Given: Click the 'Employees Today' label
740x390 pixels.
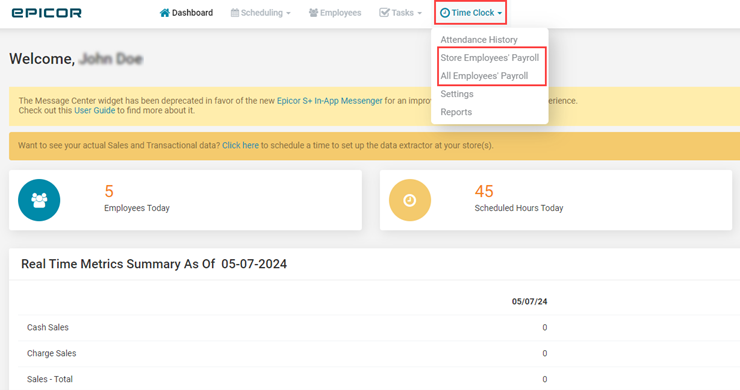Looking at the screenshot, I should pos(137,208).
